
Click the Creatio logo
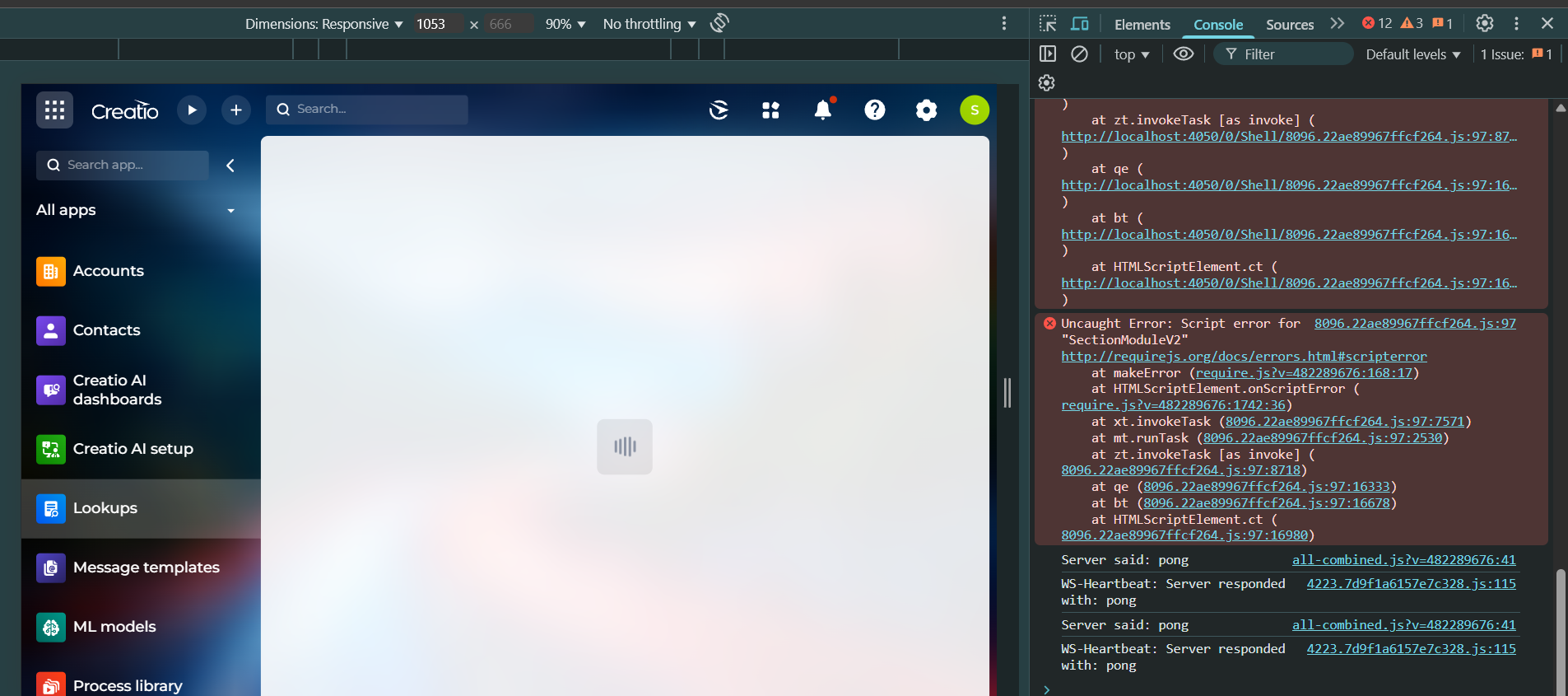124,110
